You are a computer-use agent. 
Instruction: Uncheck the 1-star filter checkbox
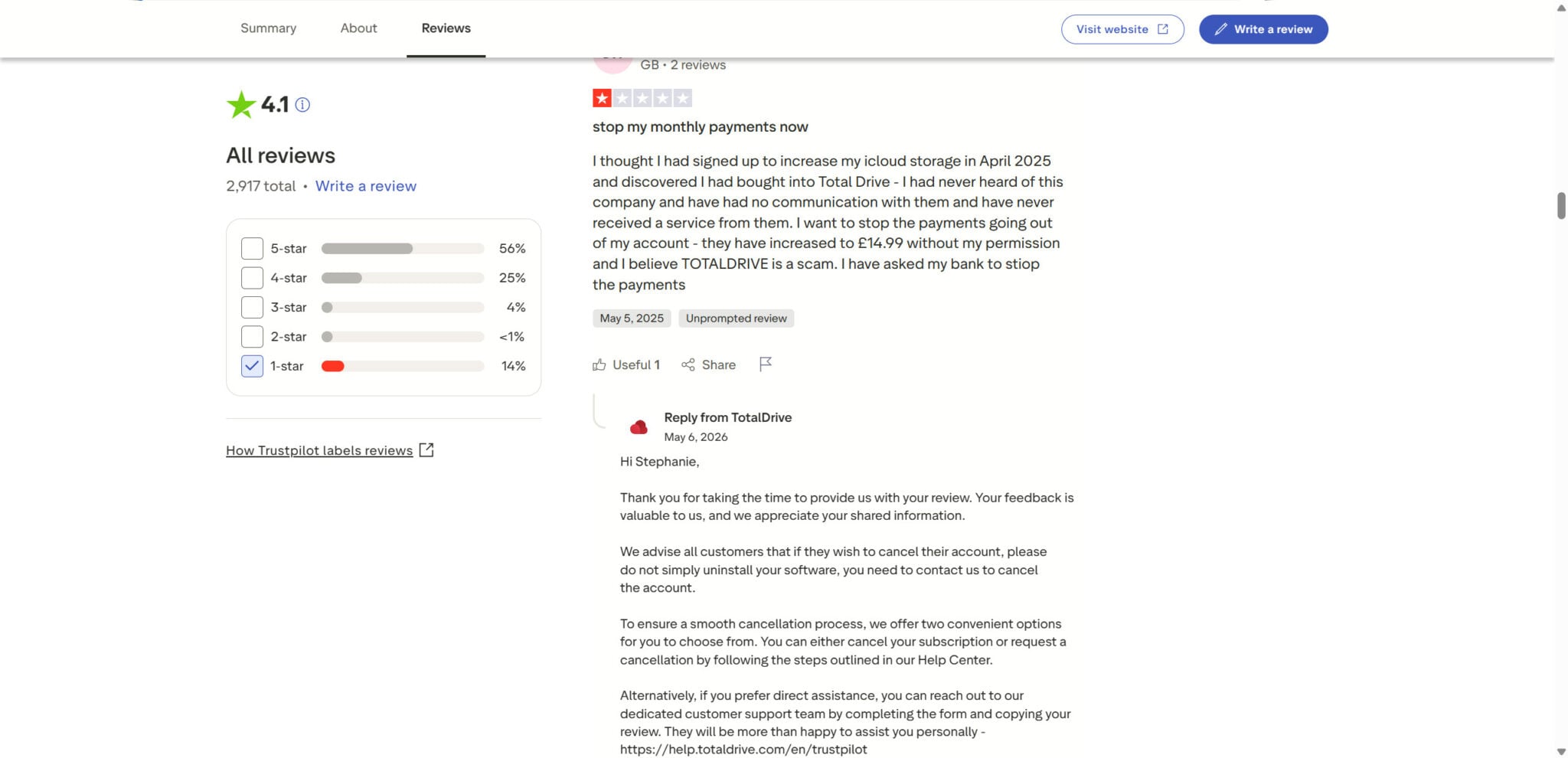coord(252,366)
